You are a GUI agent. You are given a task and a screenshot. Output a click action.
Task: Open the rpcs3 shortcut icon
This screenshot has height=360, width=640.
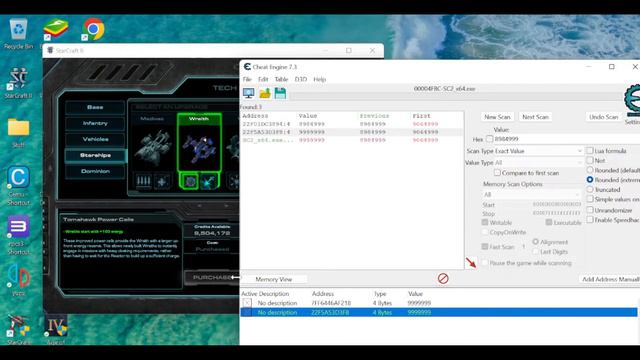pos(18,235)
